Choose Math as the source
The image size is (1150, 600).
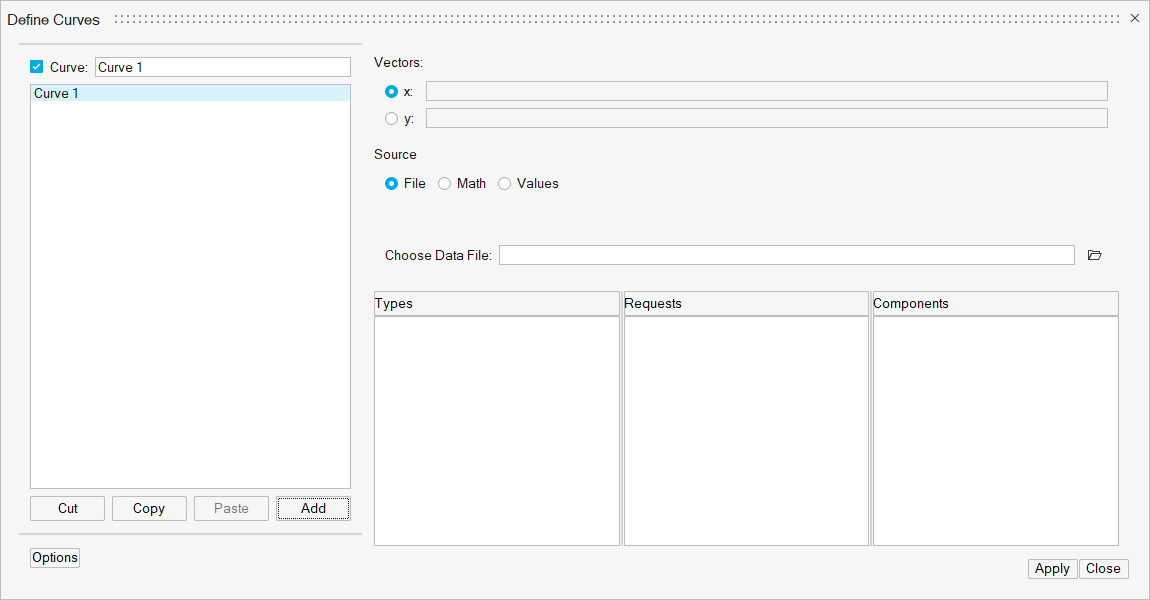tap(445, 184)
